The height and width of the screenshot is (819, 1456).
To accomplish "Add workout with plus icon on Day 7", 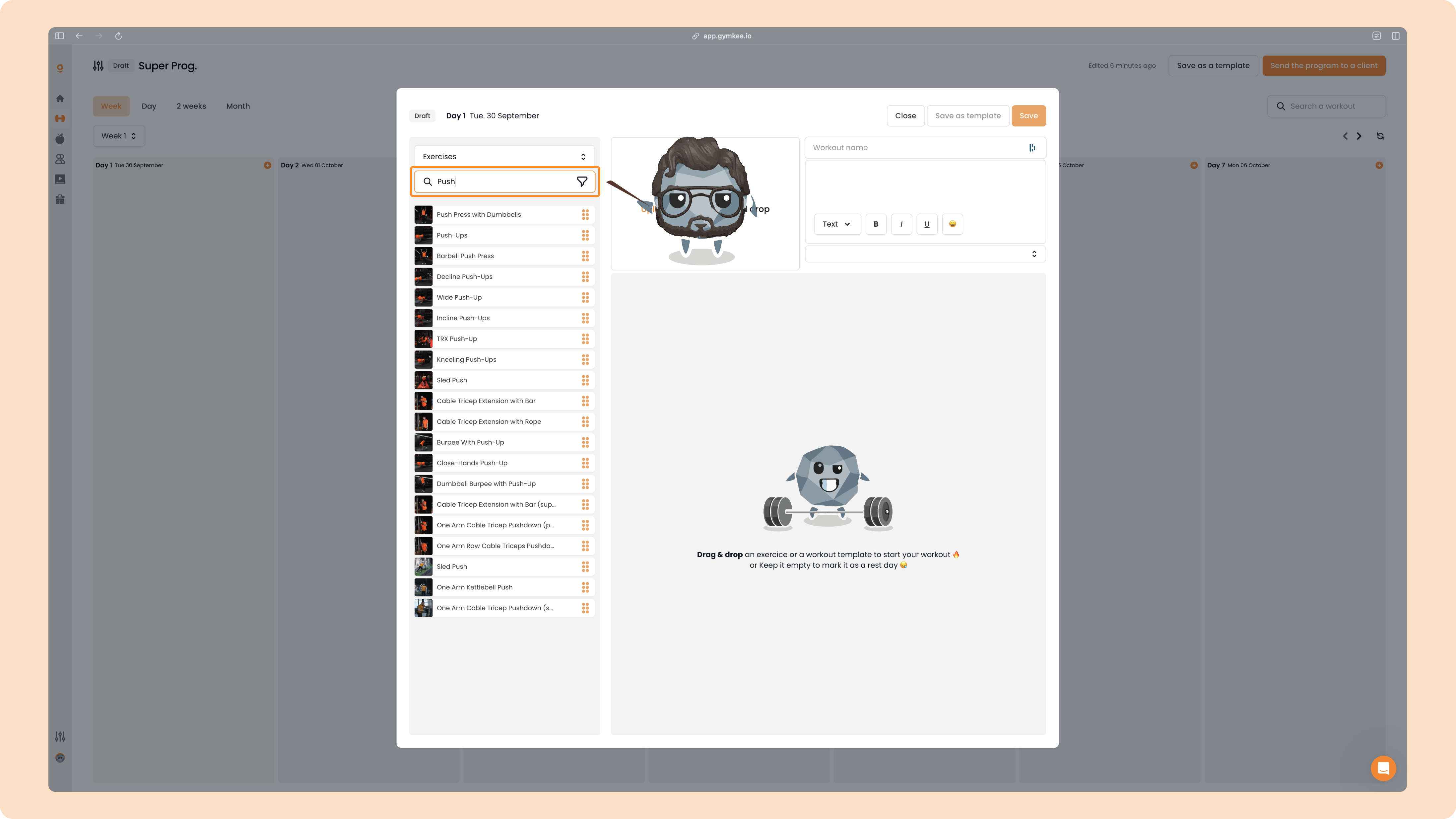I will point(1379,165).
